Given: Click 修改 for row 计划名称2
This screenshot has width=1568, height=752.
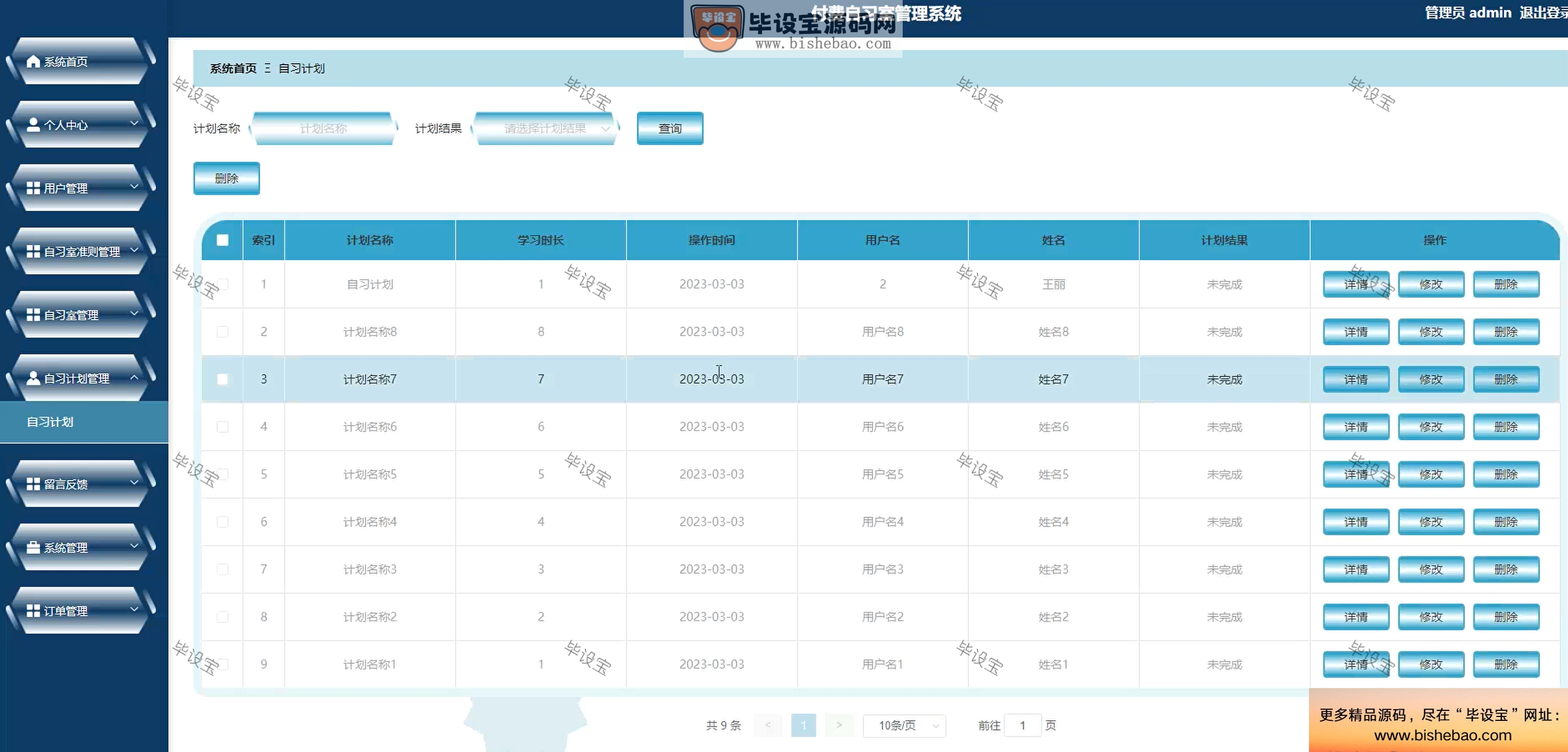Looking at the screenshot, I should pyautogui.click(x=1431, y=617).
